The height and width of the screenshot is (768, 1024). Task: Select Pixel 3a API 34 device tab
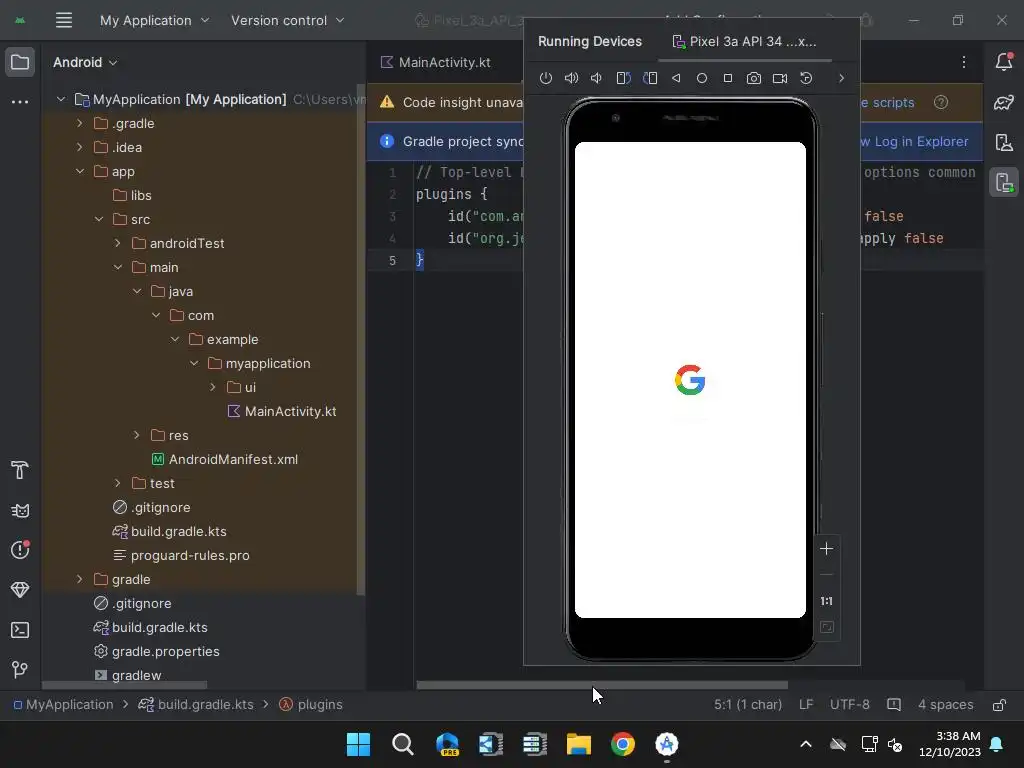(744, 41)
